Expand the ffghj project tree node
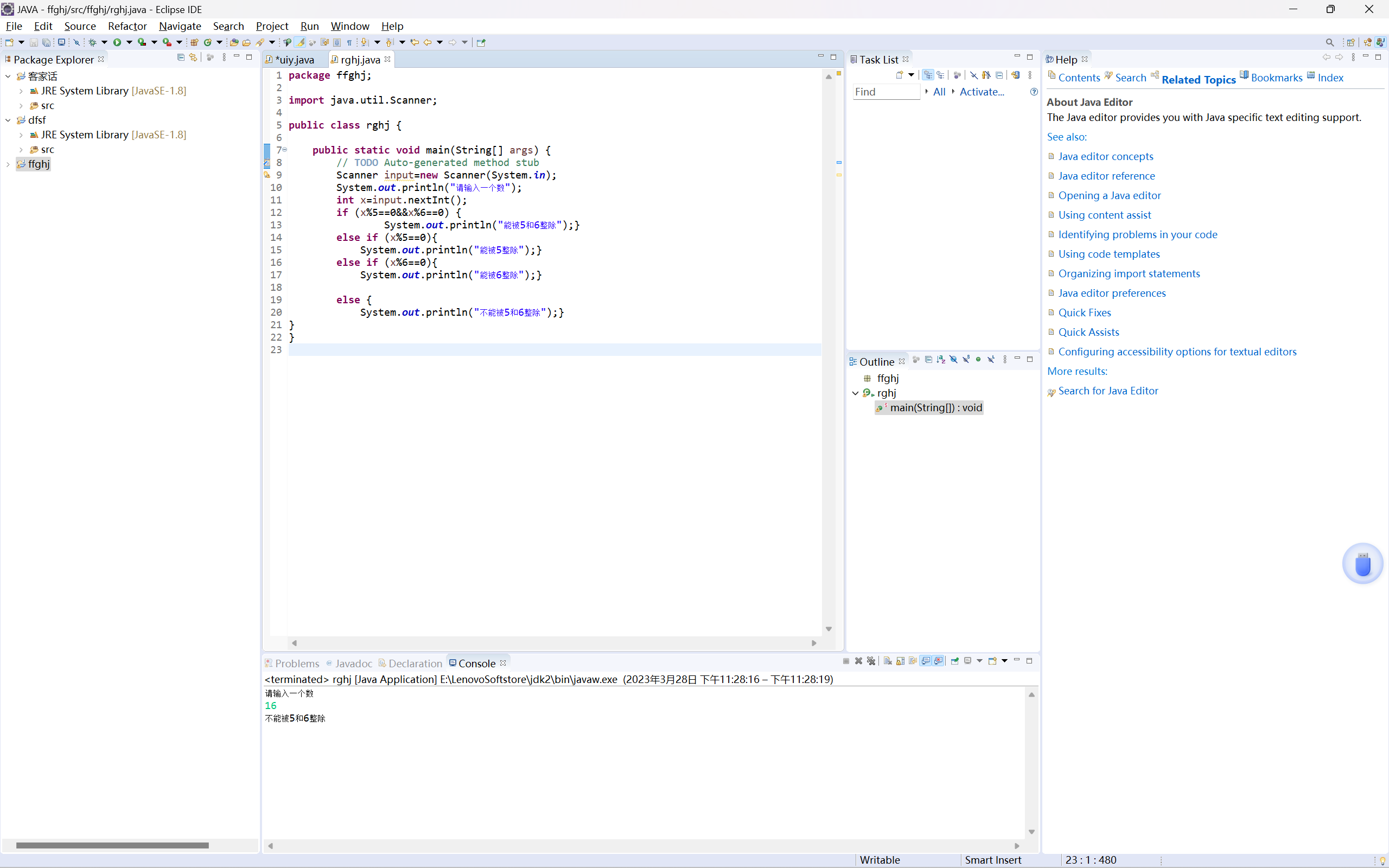The height and width of the screenshot is (868, 1389). [x=8, y=164]
